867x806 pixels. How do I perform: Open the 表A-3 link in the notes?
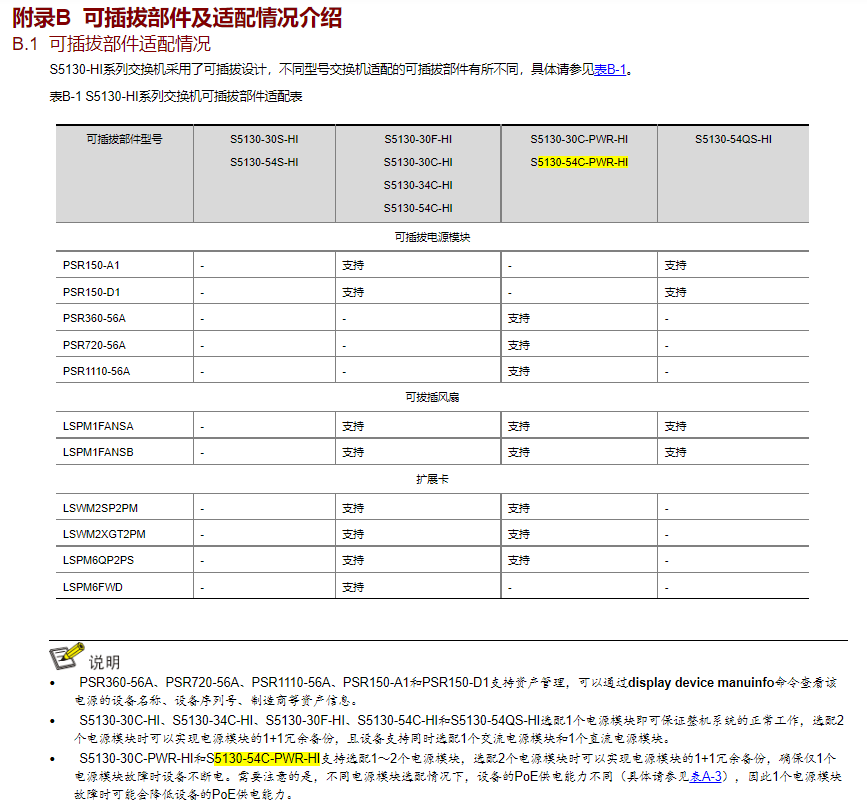coord(706,777)
